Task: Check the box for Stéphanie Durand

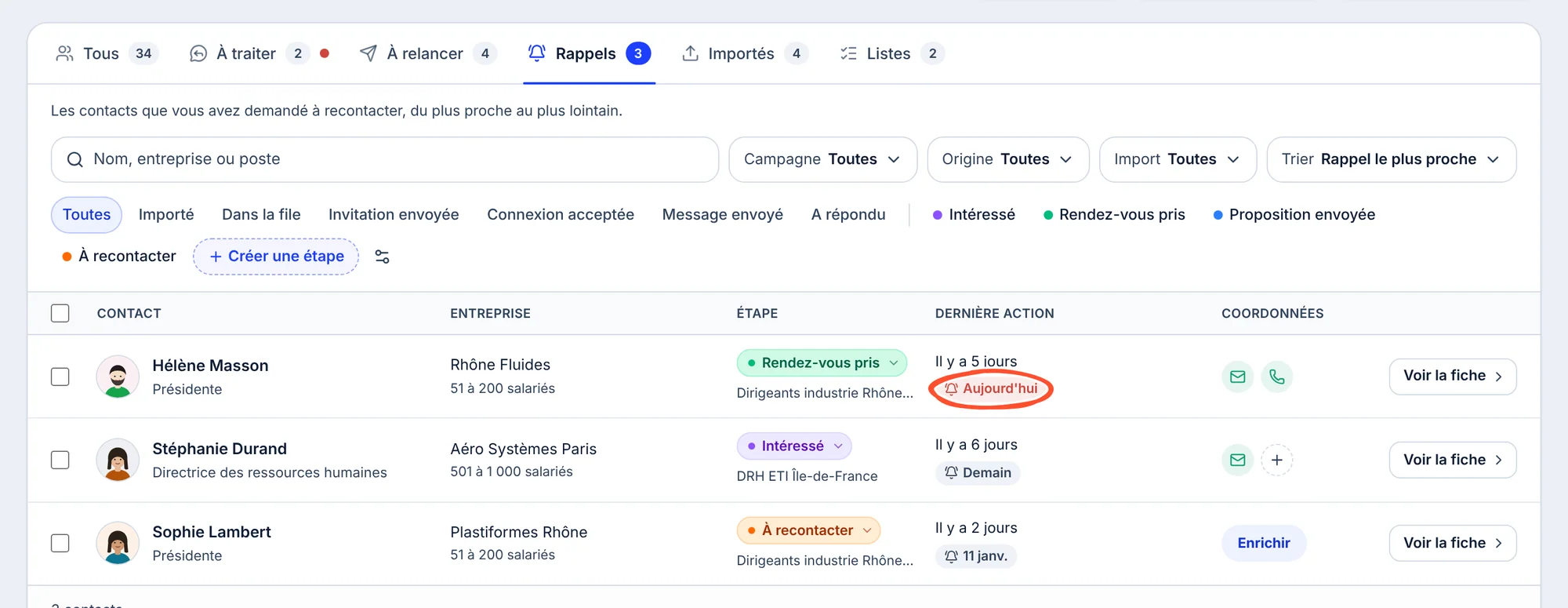Action: click(60, 460)
